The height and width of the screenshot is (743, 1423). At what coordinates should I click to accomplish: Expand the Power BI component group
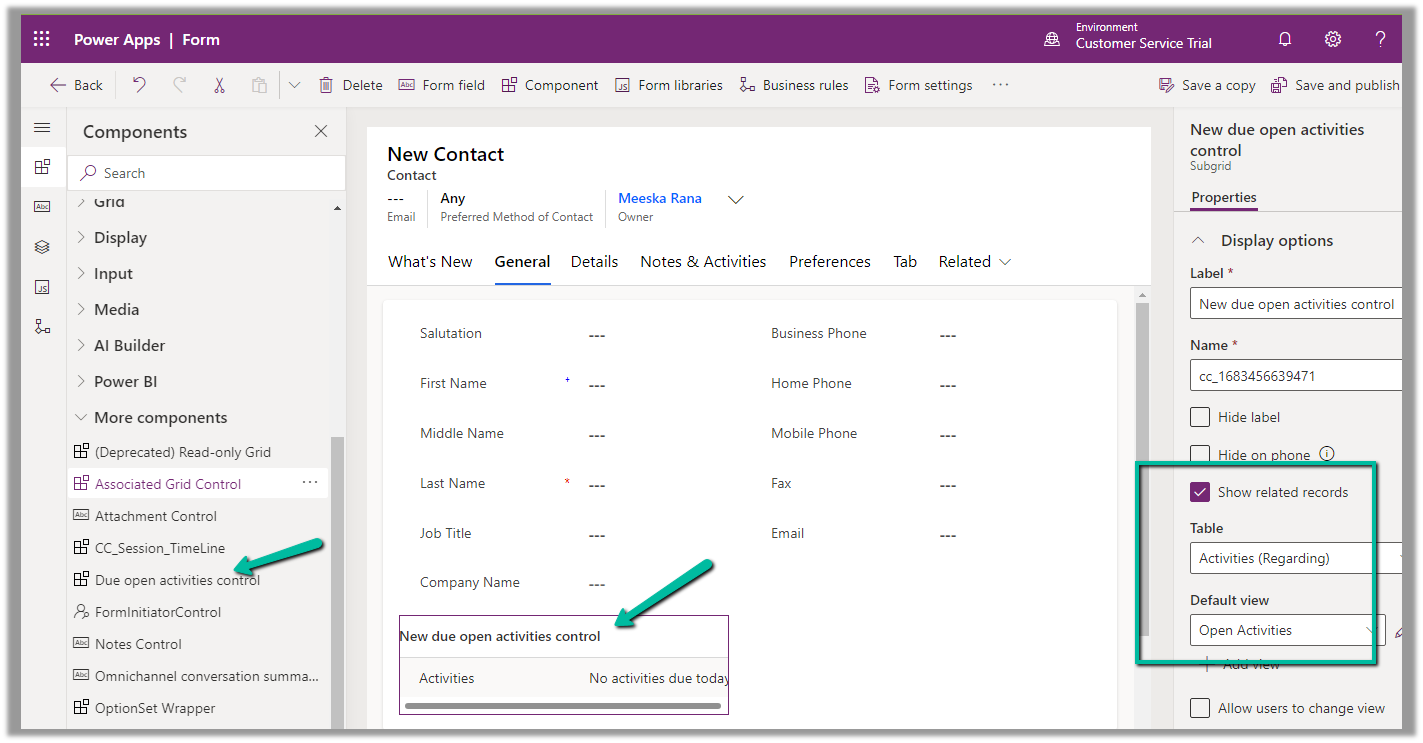click(x=125, y=382)
